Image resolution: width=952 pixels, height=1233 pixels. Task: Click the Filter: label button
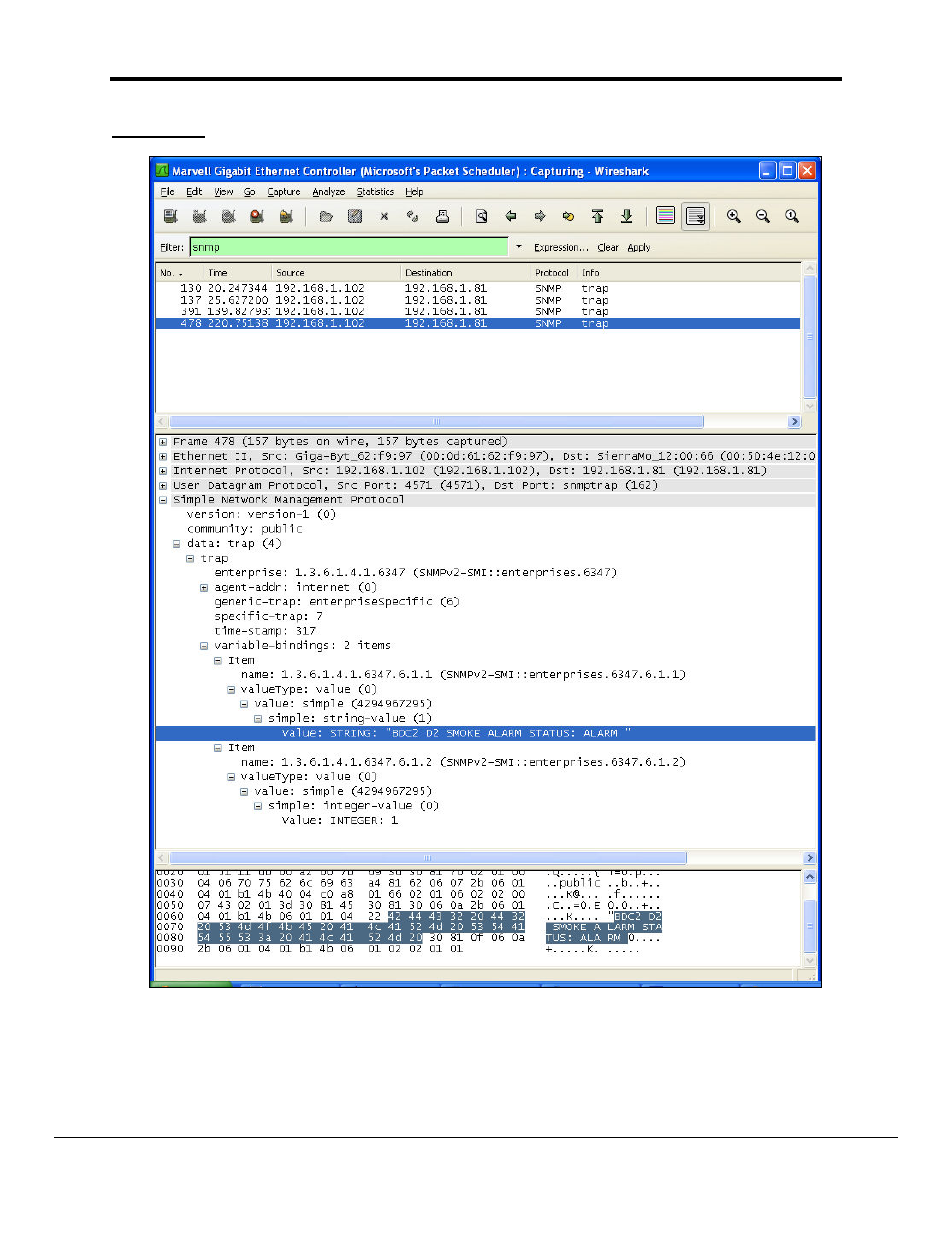(x=172, y=247)
